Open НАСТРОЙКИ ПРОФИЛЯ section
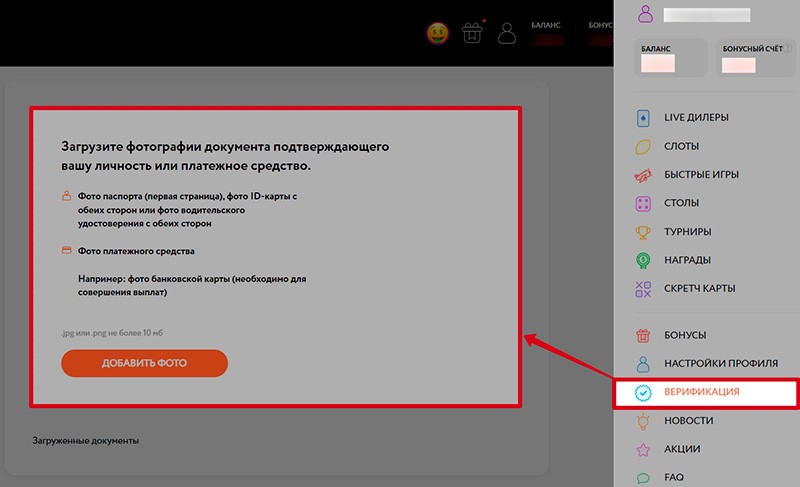This screenshot has height=487, width=800. tap(721, 364)
